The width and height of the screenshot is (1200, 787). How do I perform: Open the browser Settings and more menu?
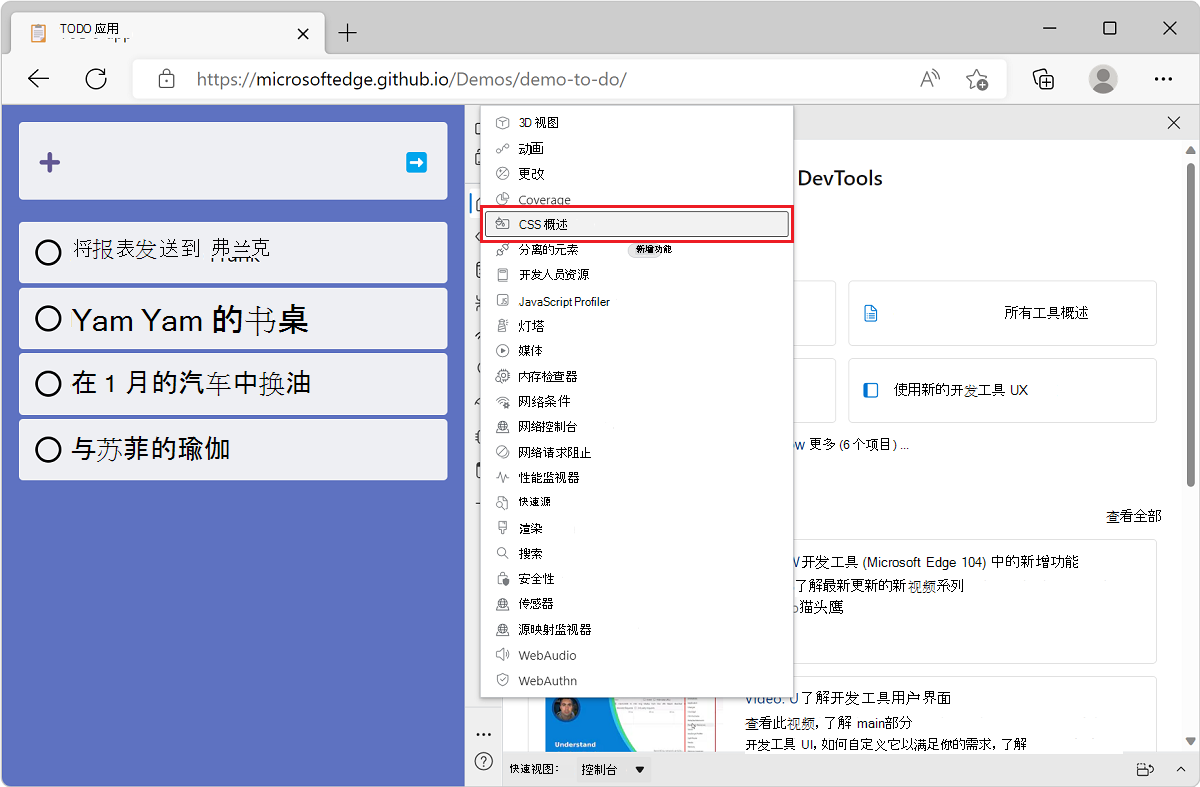click(1163, 78)
